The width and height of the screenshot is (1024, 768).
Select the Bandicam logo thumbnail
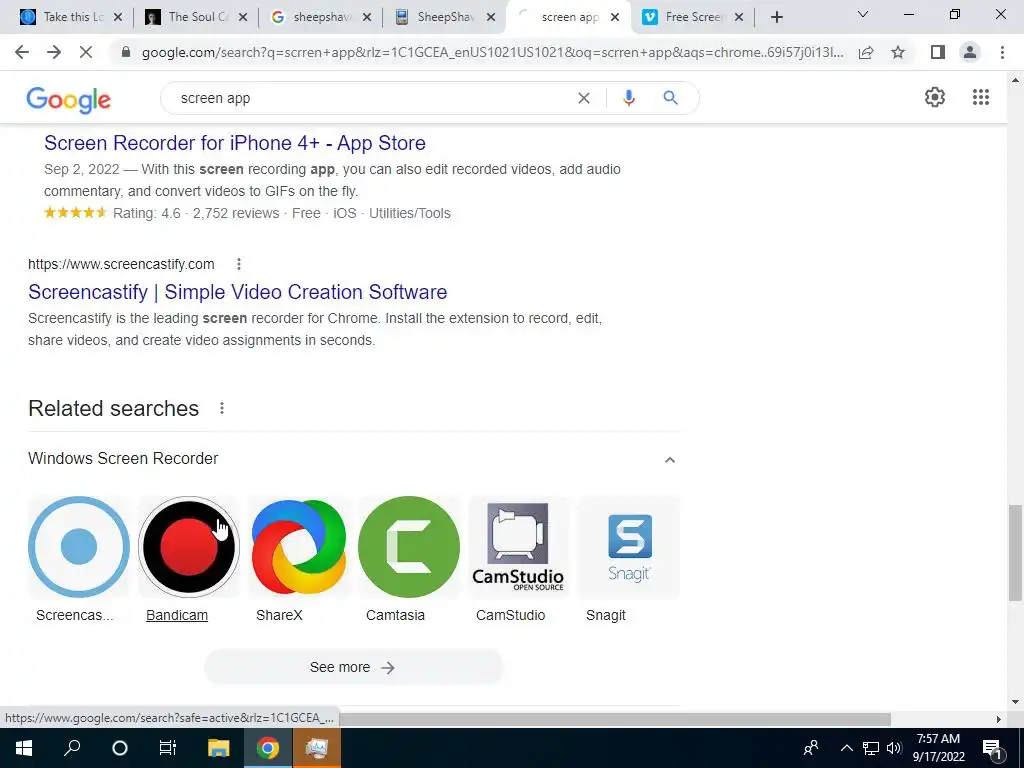tap(189, 547)
